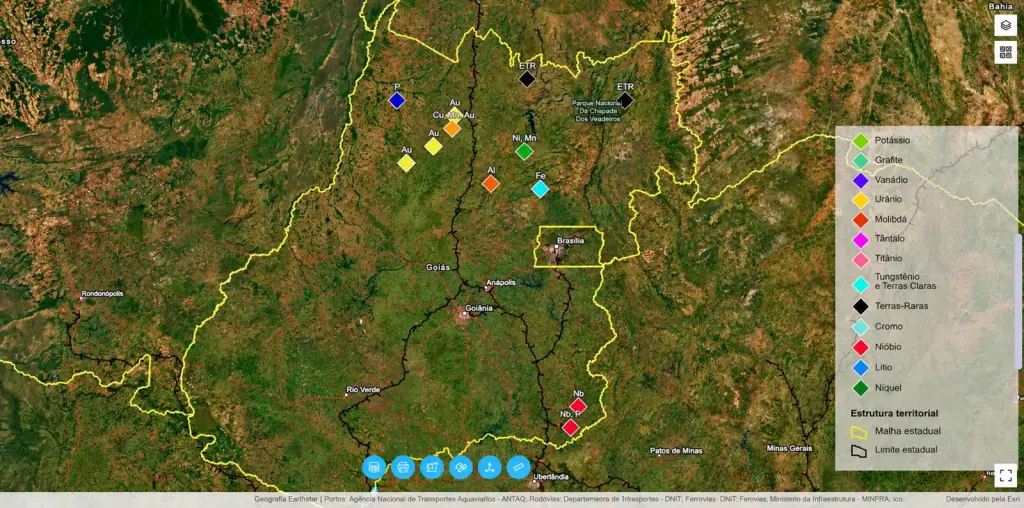Open the basemap gallery grid button
This screenshot has height=508, width=1024.
1006,52
